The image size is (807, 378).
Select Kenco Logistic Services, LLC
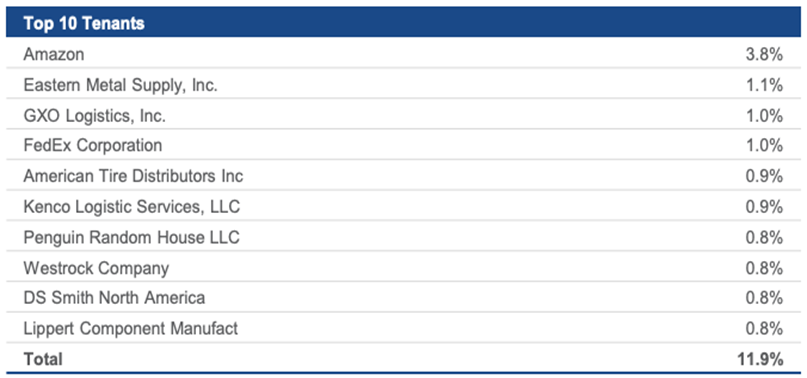coord(131,207)
